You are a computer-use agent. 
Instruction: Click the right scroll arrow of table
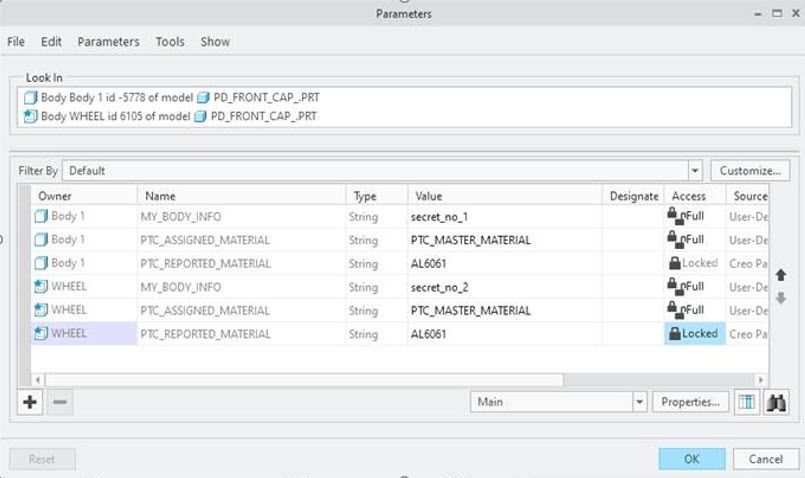(x=761, y=380)
